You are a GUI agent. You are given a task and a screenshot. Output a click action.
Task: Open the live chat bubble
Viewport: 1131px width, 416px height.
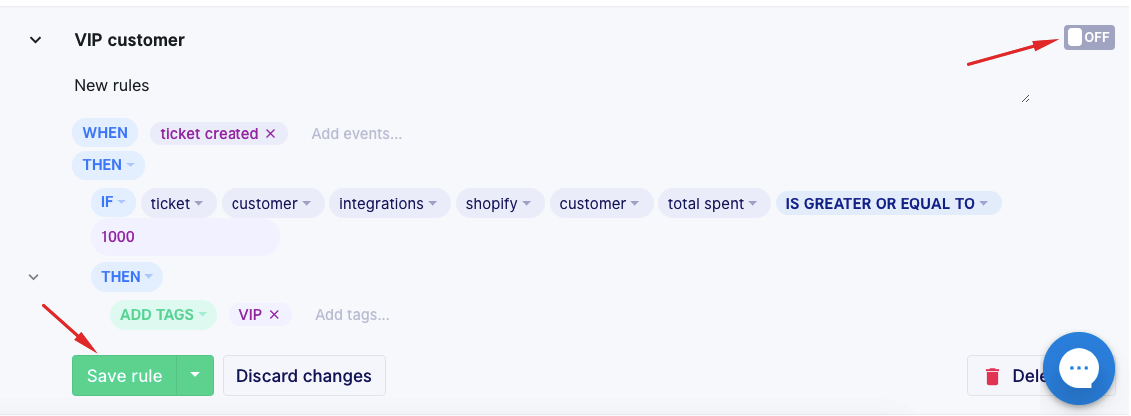(x=1079, y=369)
